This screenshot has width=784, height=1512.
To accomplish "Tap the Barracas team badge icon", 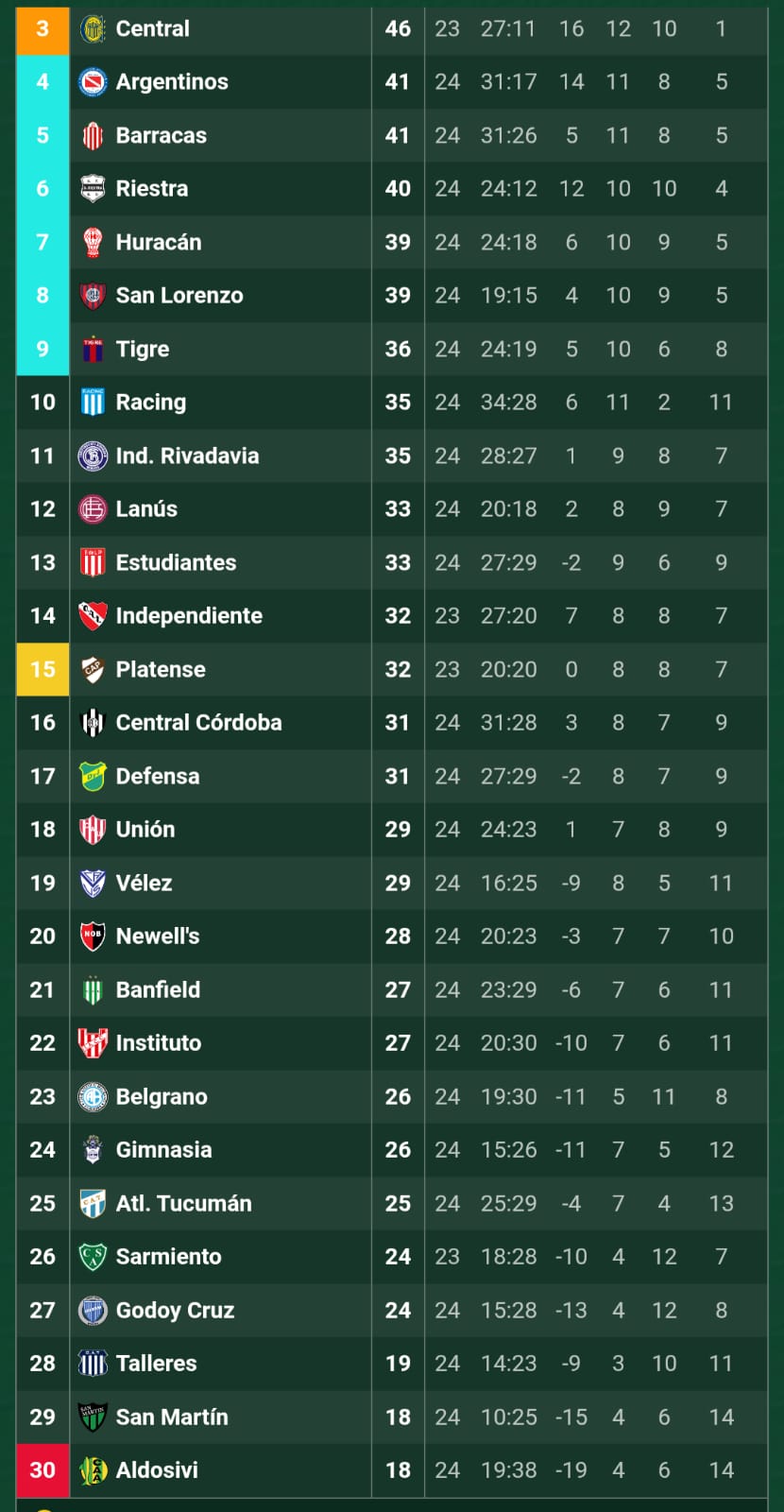I will [x=93, y=135].
